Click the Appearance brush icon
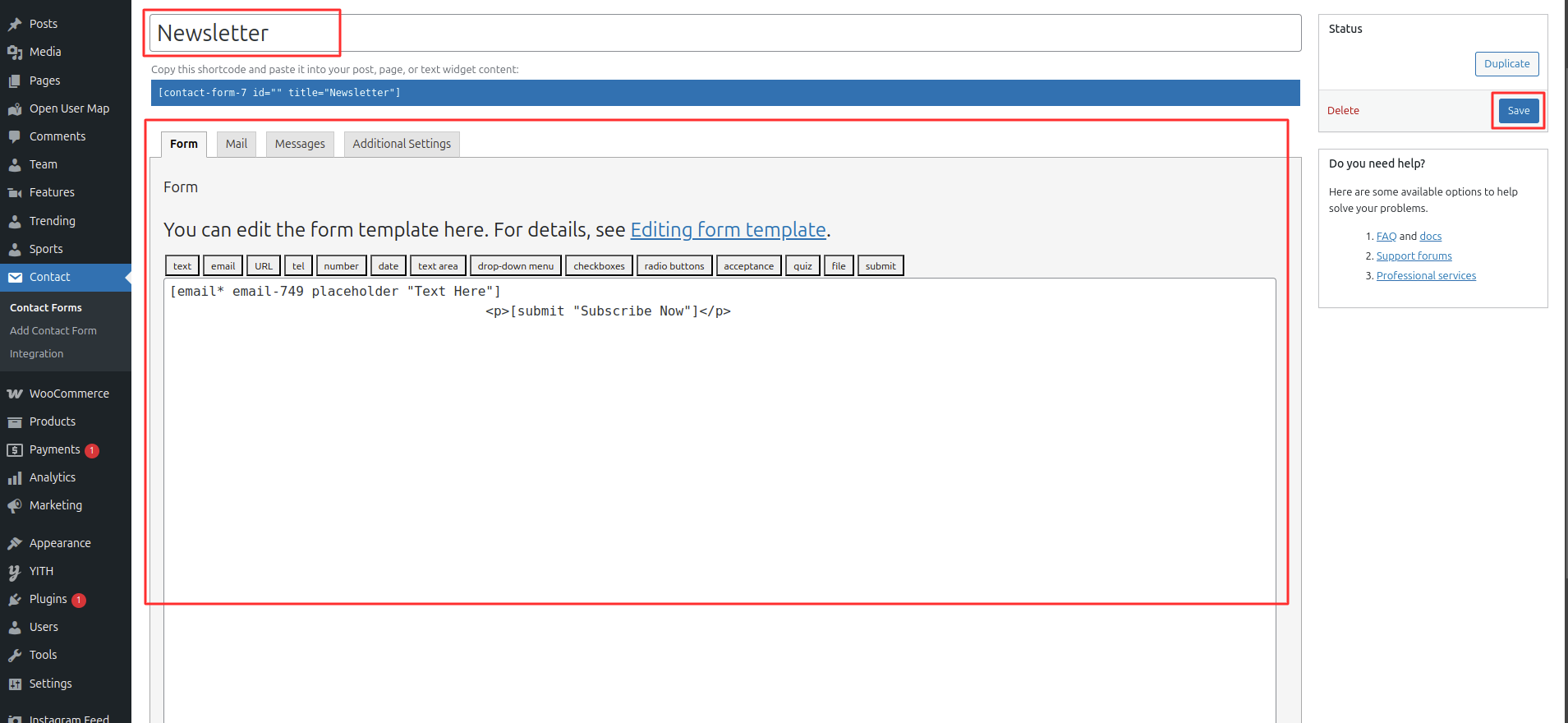The image size is (1568, 723). tap(15, 543)
